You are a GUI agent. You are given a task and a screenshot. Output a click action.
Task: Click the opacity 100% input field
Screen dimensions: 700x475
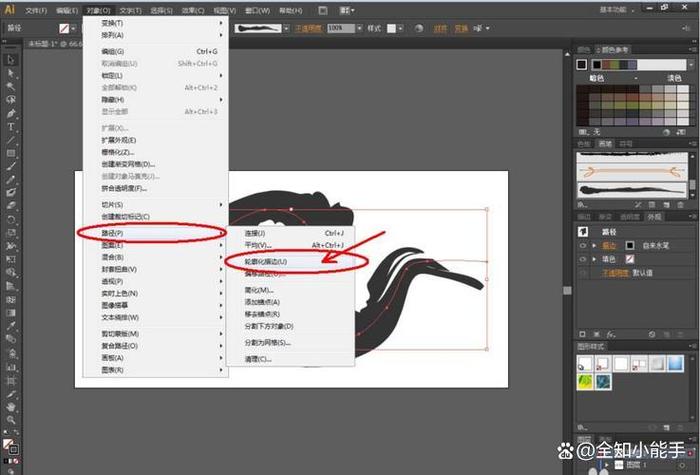click(x=341, y=28)
